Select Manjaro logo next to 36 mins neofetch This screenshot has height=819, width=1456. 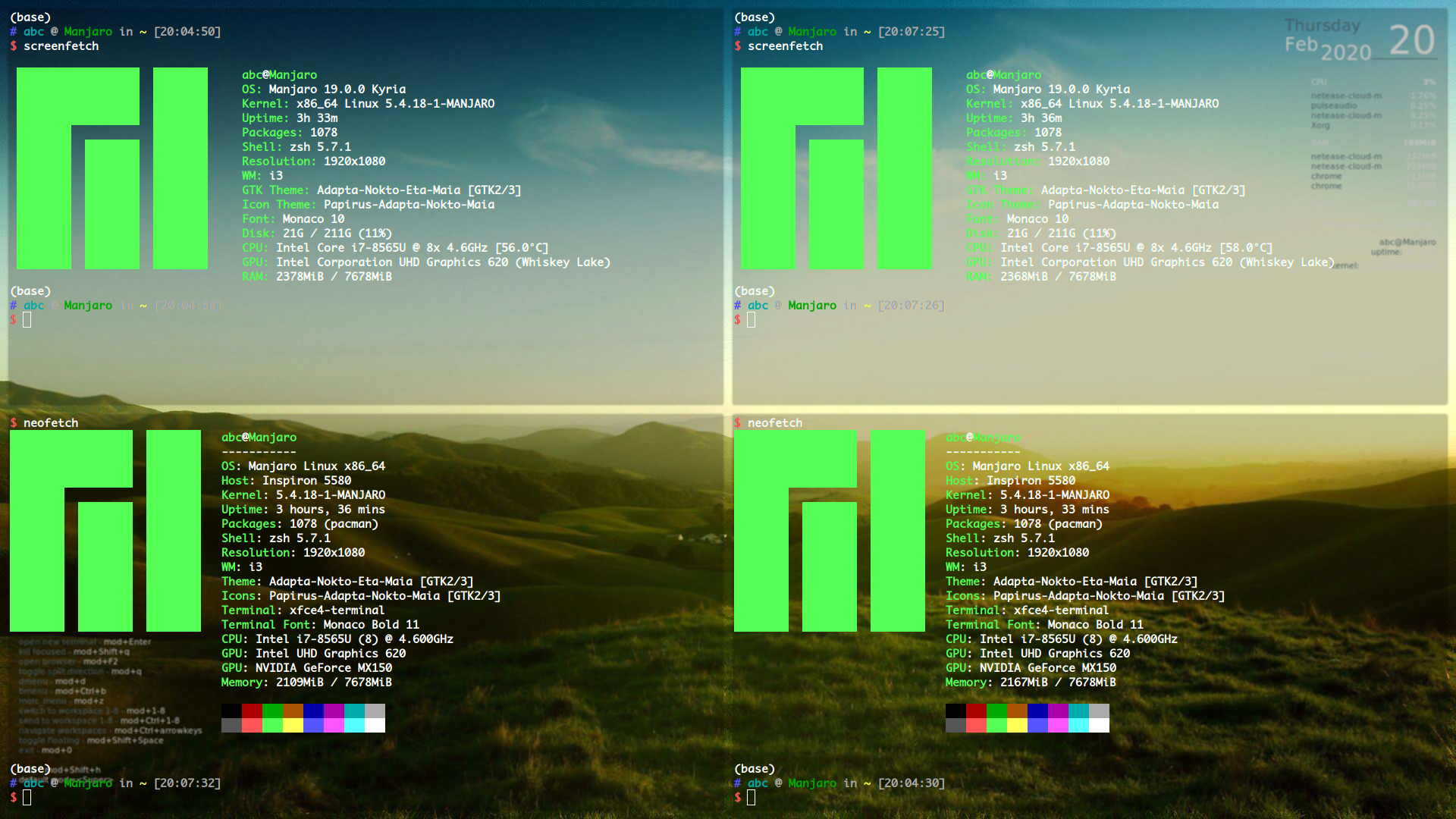tap(105, 531)
